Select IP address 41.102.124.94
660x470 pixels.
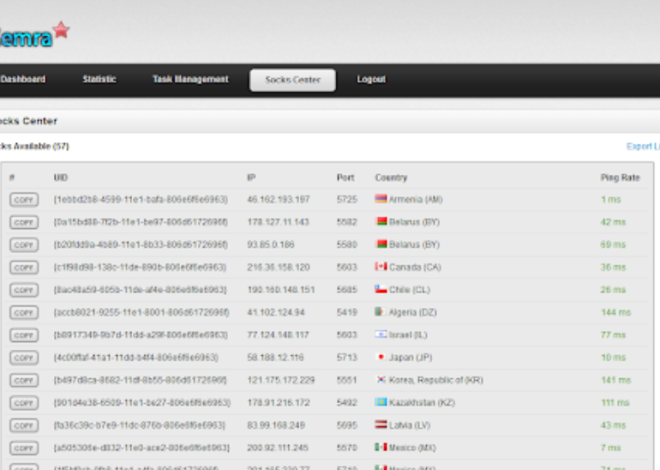pyautogui.click(x=276, y=313)
